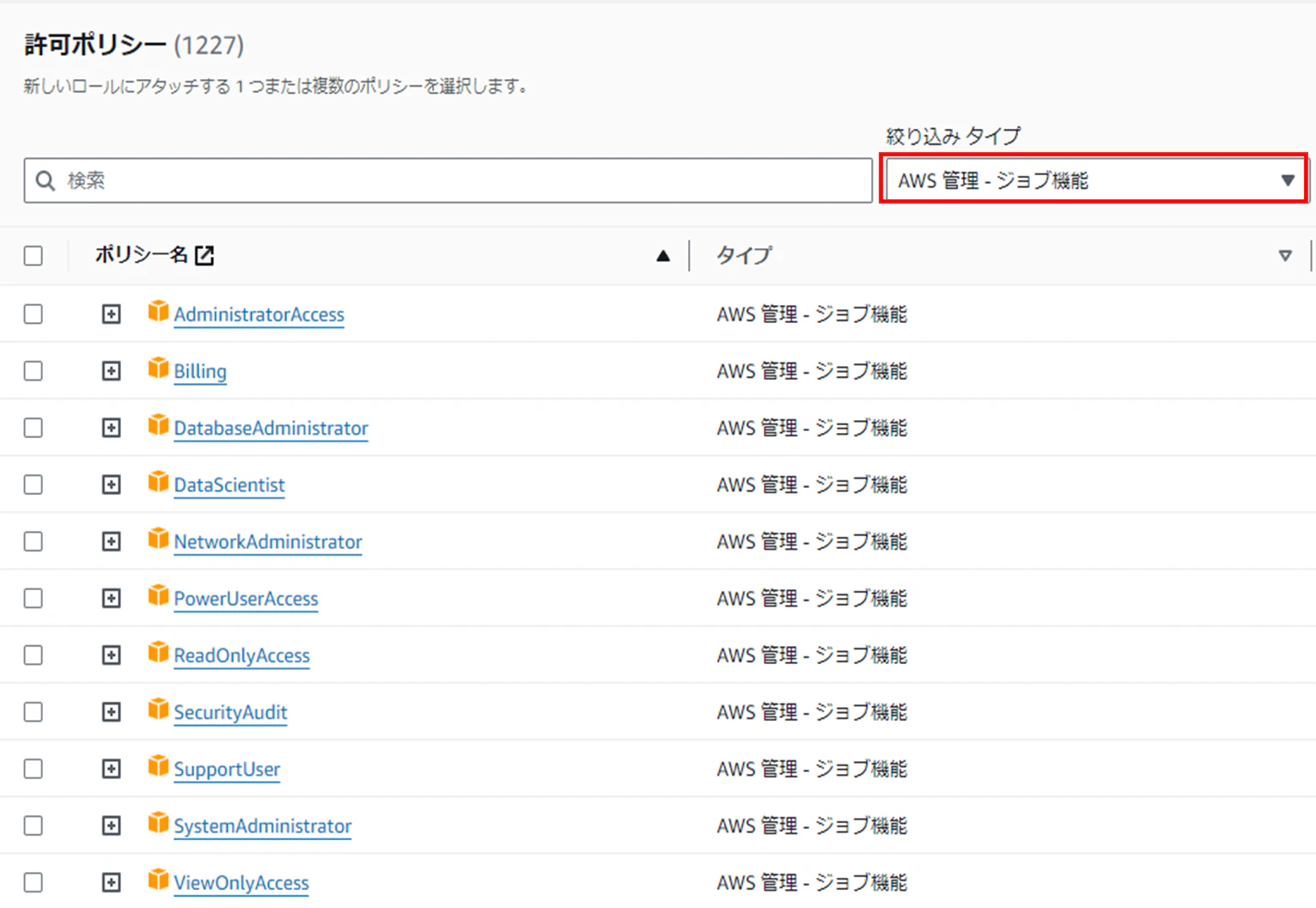Expand the ViewOnlyAccess policy row

coord(112,882)
